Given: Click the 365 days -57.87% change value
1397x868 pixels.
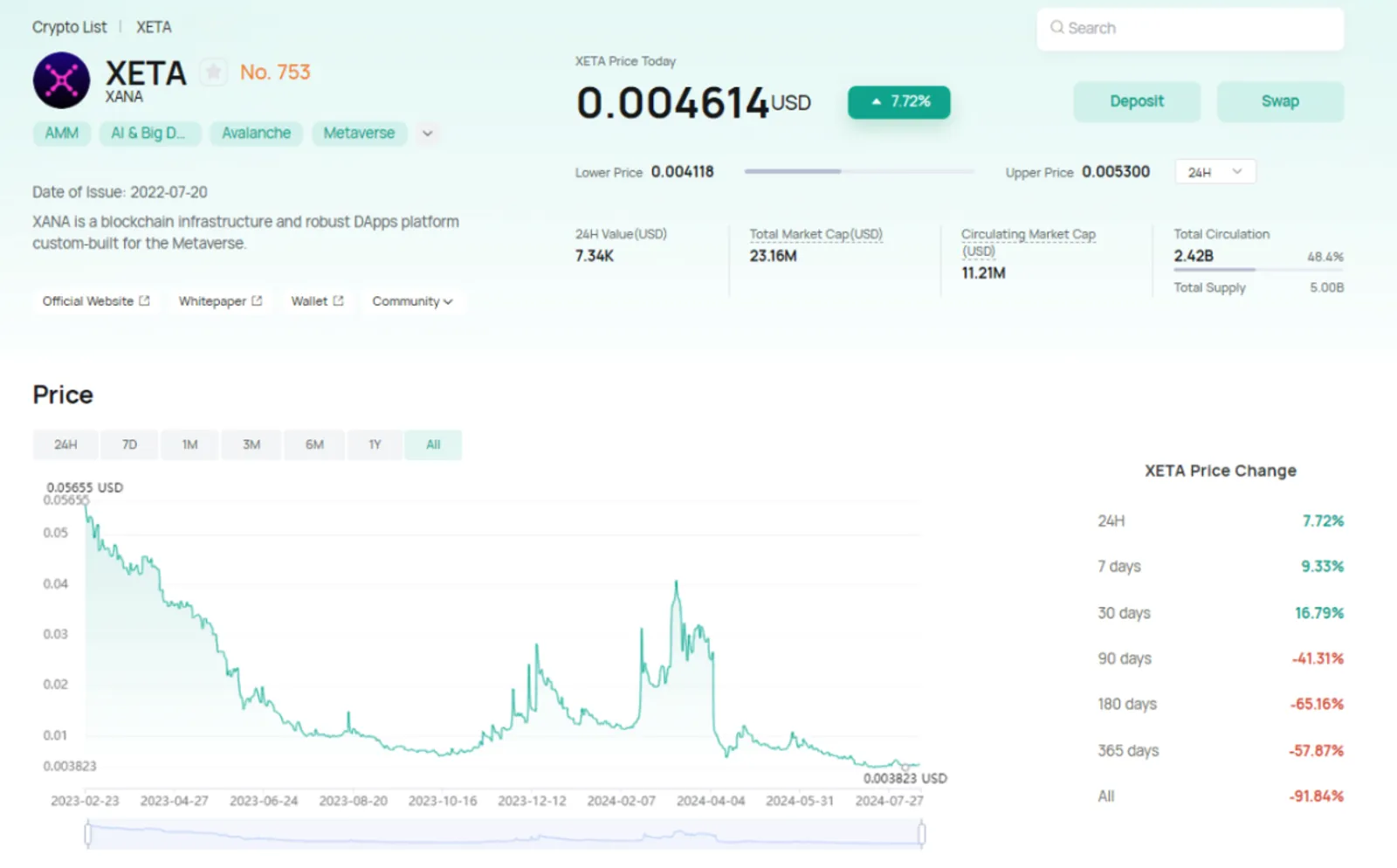Looking at the screenshot, I should [1317, 750].
